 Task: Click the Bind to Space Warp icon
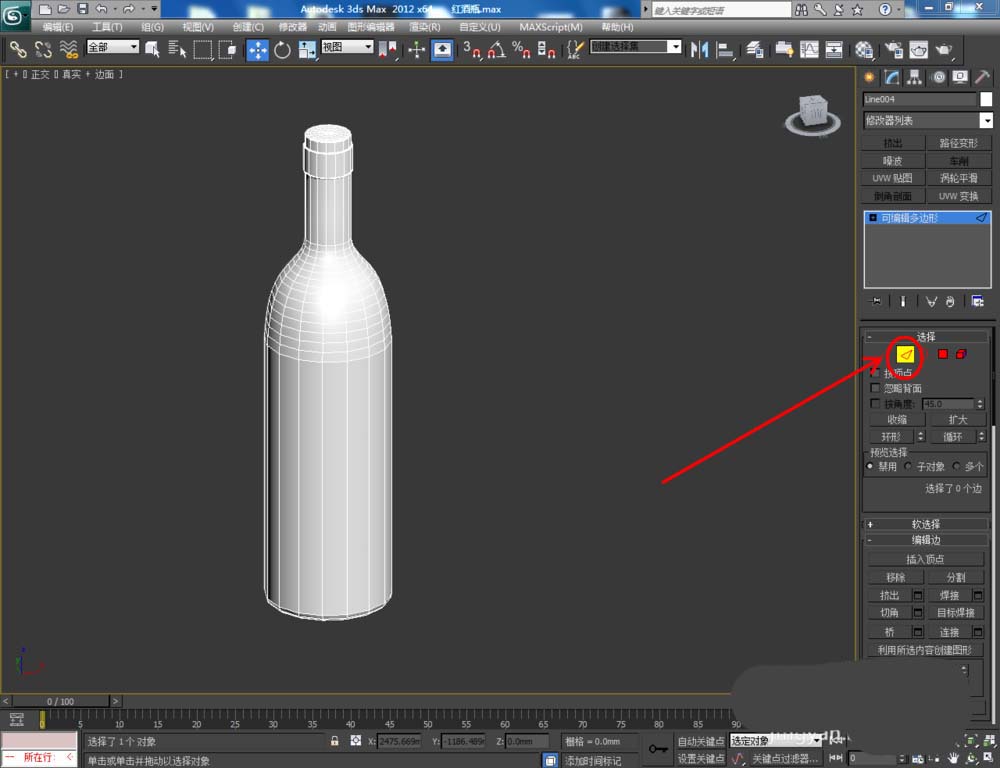tap(69, 49)
